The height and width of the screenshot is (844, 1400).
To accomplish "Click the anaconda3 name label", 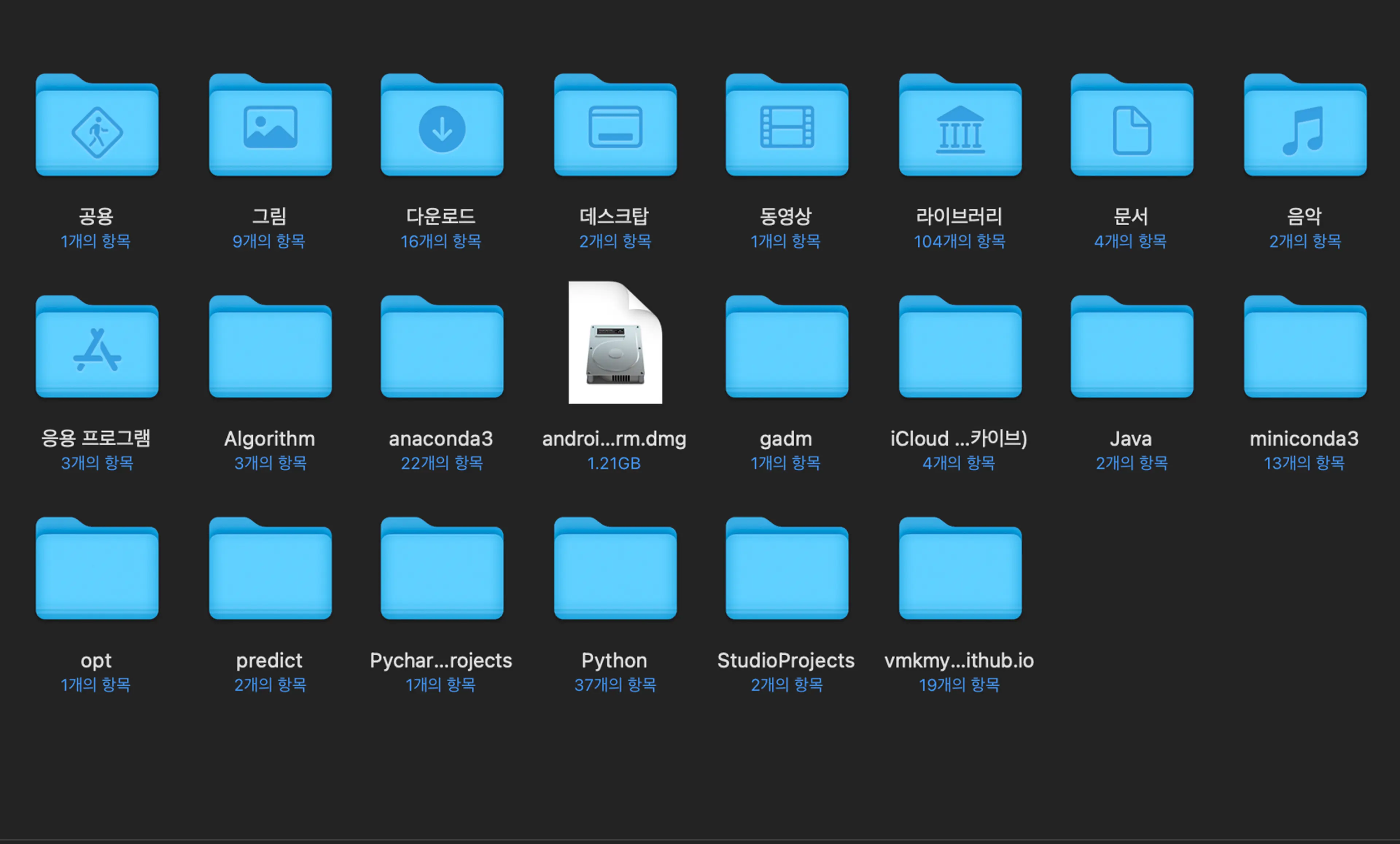I will pyautogui.click(x=441, y=439).
